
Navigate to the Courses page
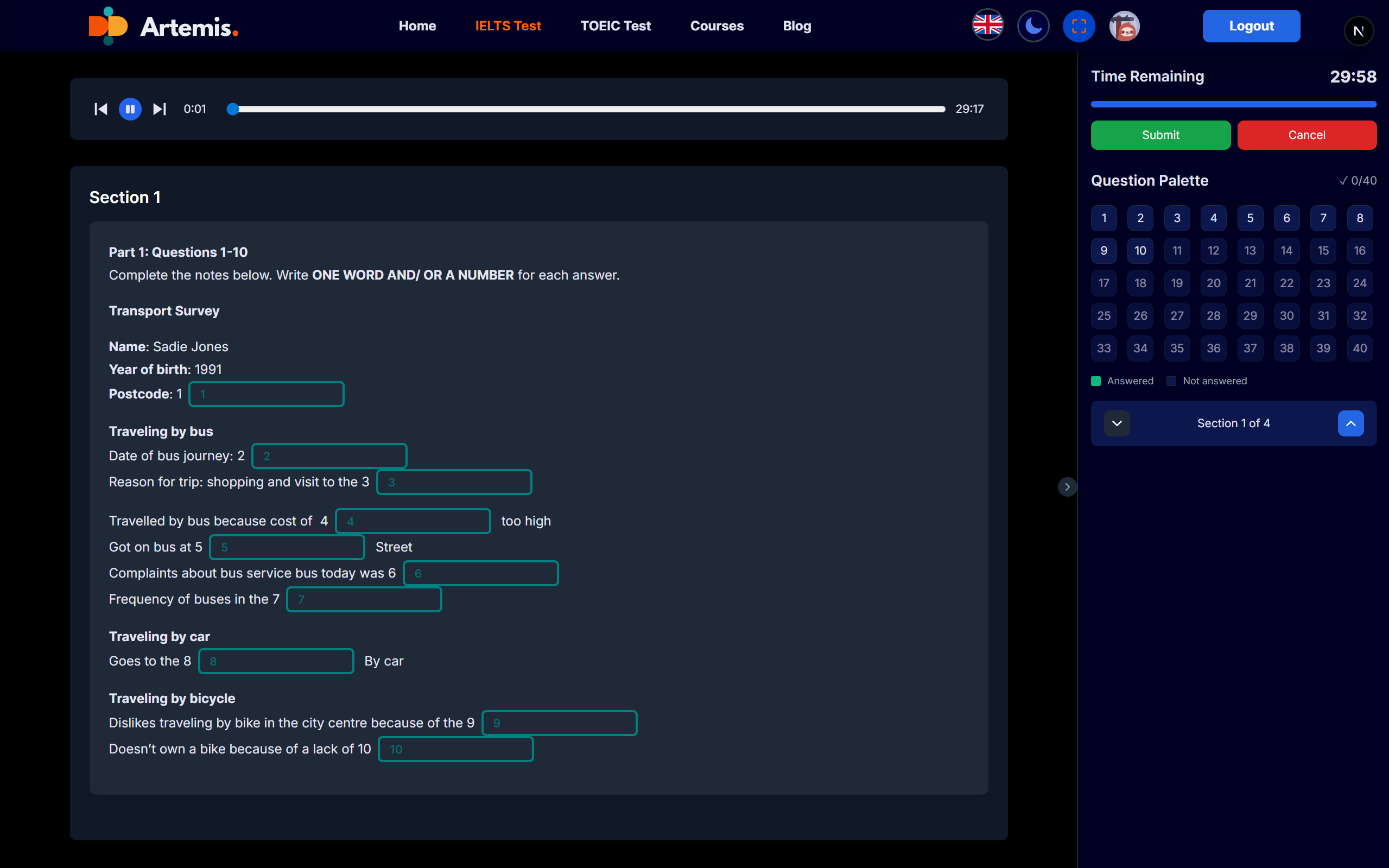716,26
